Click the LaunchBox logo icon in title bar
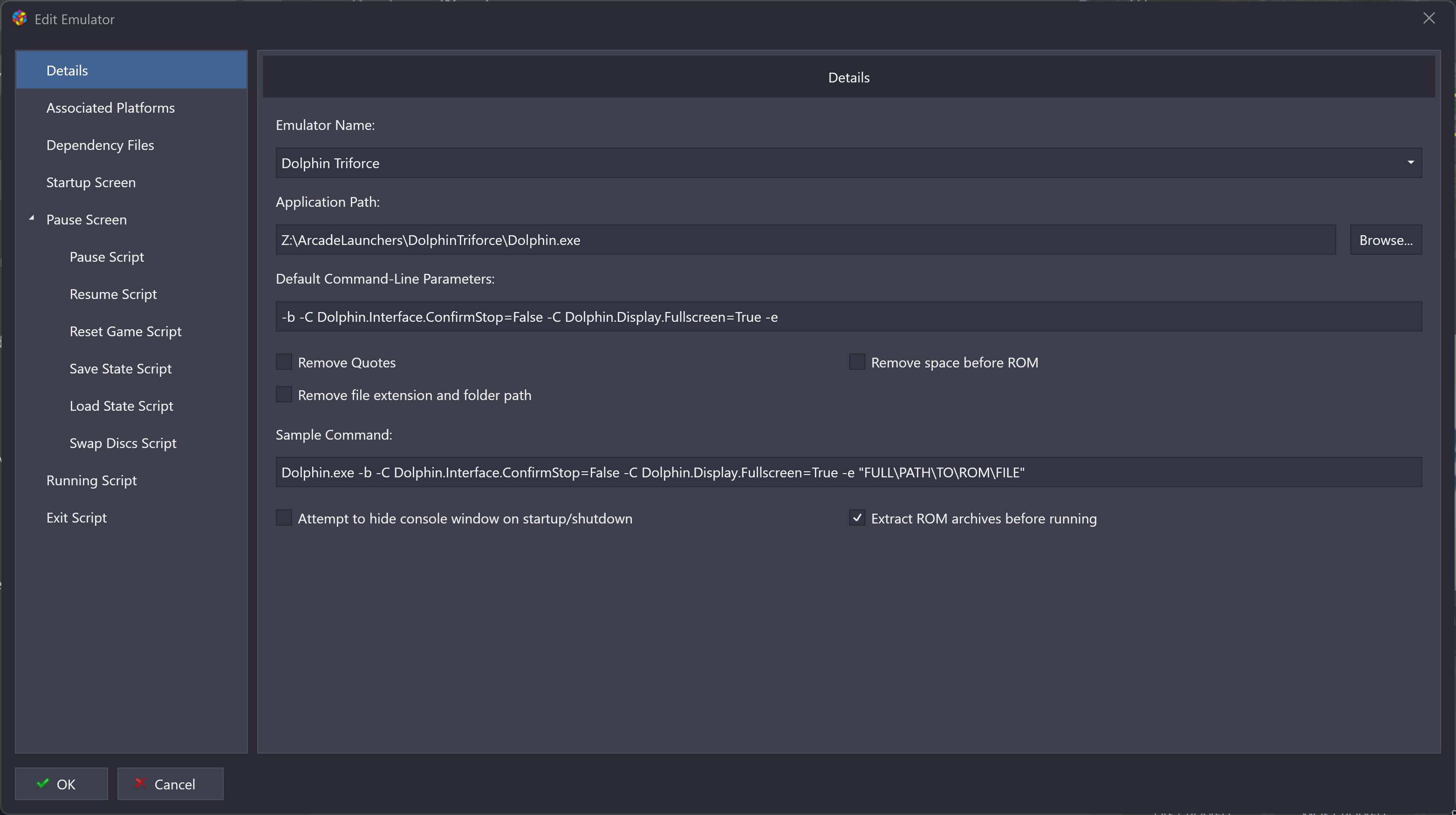Screen dimensions: 1456x815 (x=20, y=19)
